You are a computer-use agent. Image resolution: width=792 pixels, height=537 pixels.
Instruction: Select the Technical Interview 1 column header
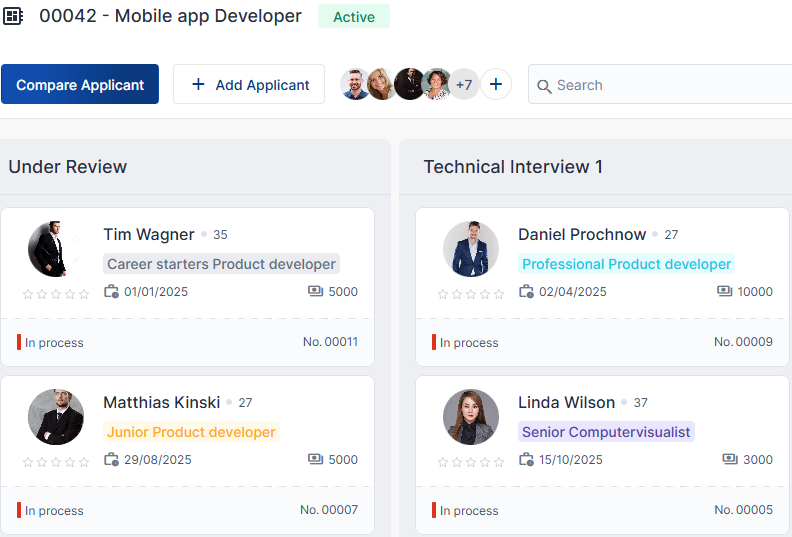coord(513,167)
